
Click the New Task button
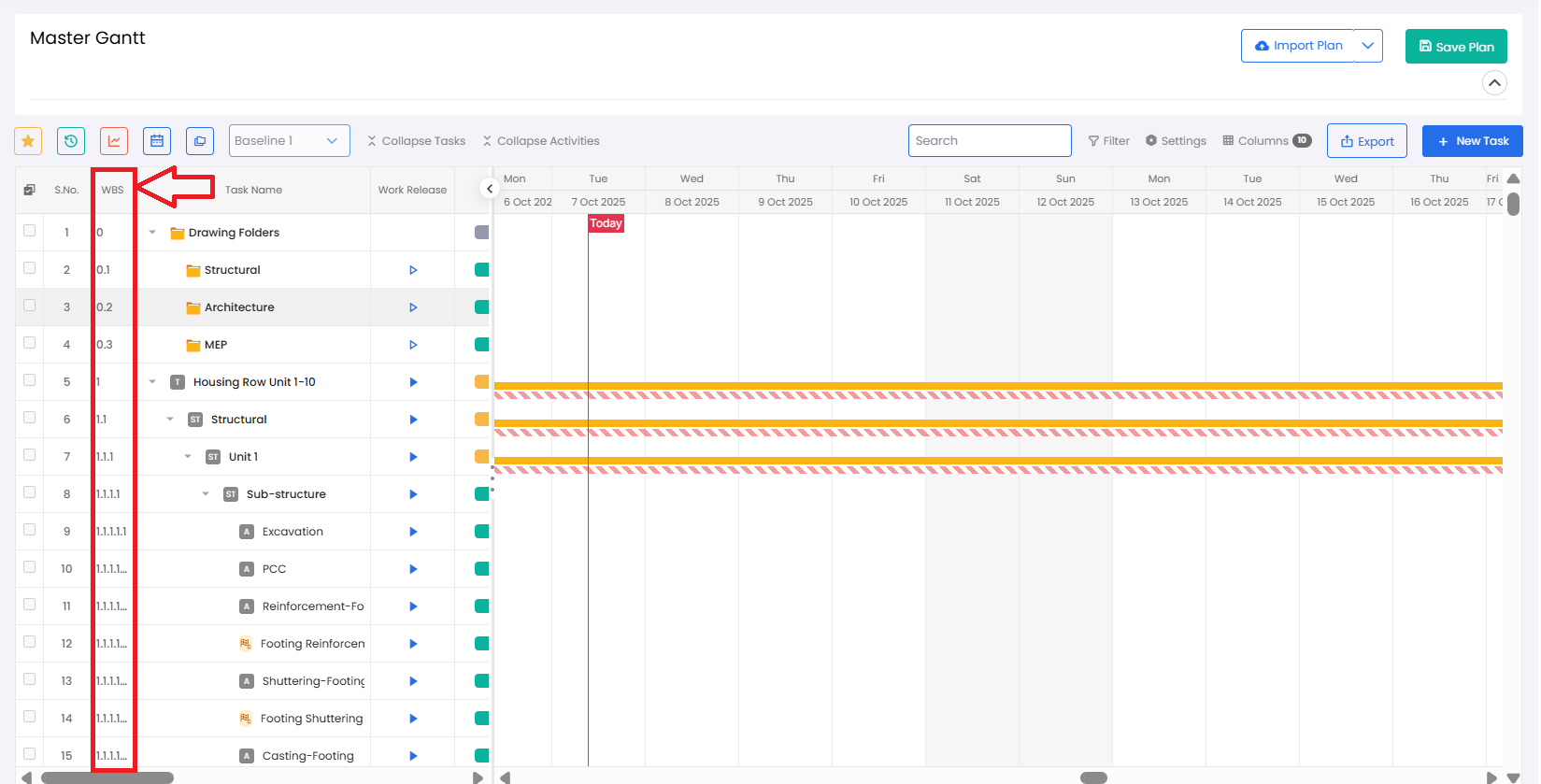point(1472,141)
